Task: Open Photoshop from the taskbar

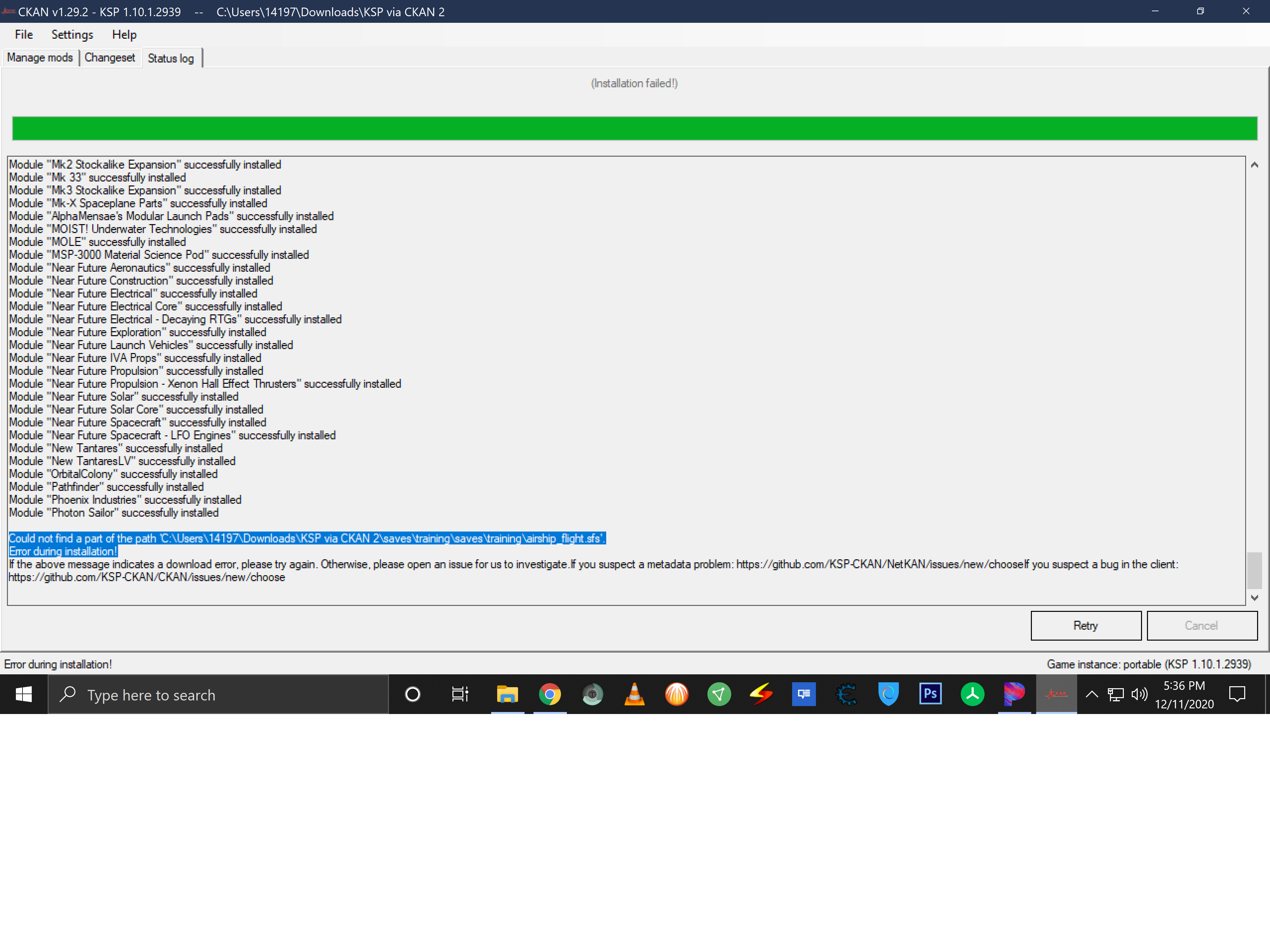Action: [x=930, y=694]
